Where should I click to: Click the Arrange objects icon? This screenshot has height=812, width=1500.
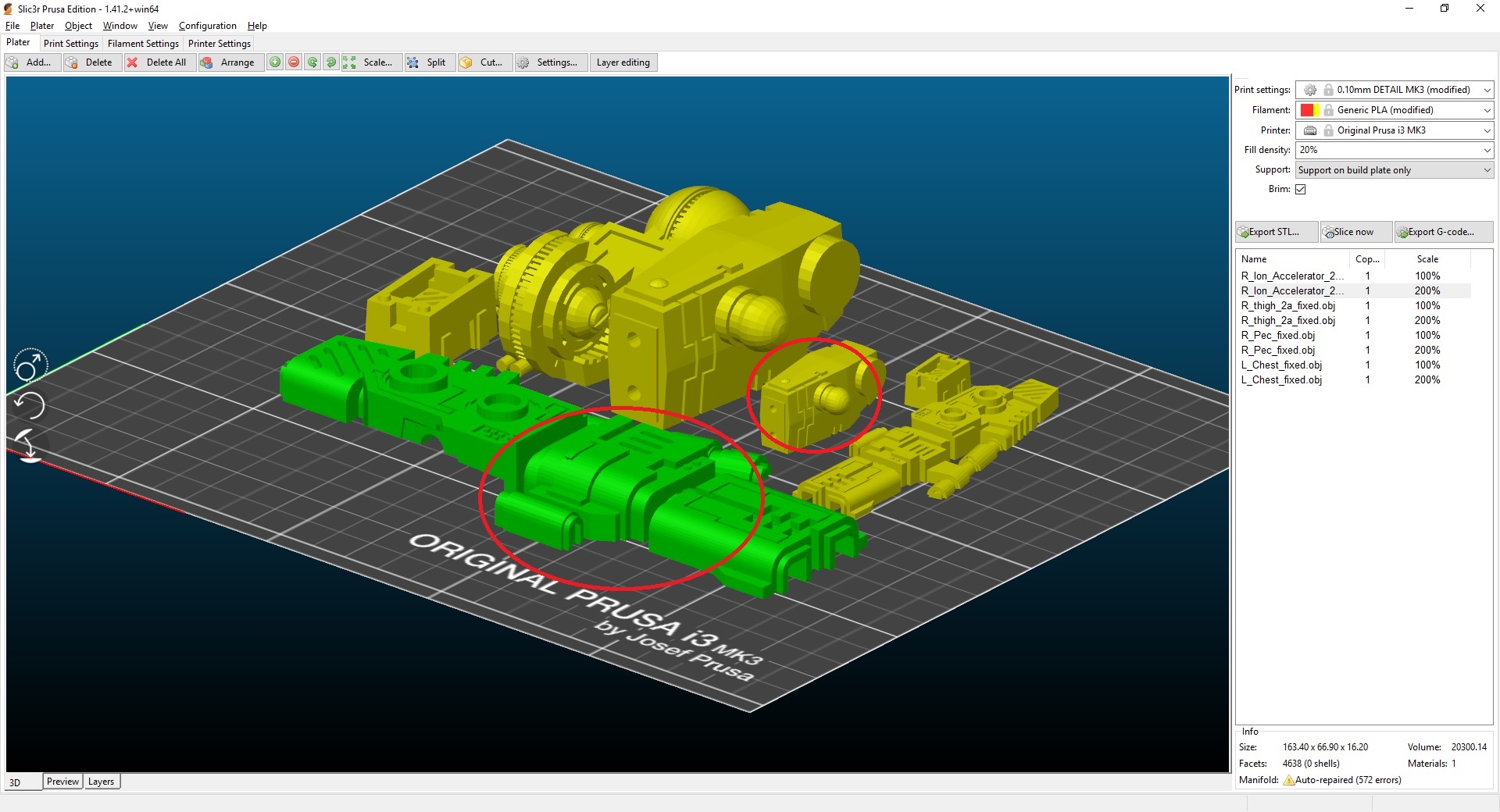tap(207, 62)
